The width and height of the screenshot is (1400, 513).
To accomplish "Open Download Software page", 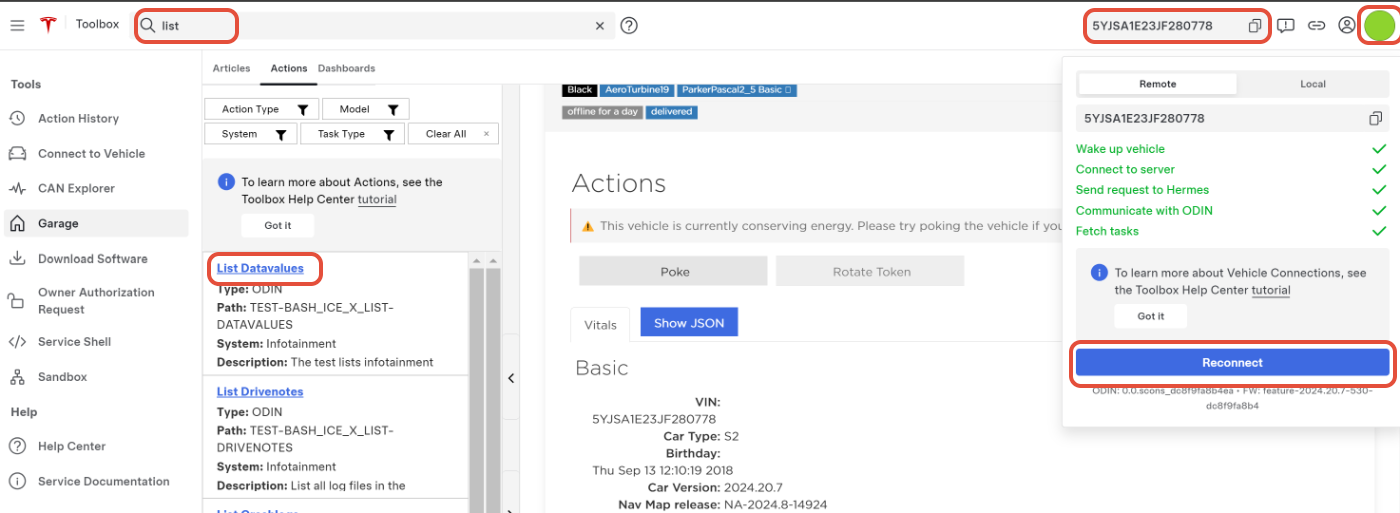I will point(92,258).
